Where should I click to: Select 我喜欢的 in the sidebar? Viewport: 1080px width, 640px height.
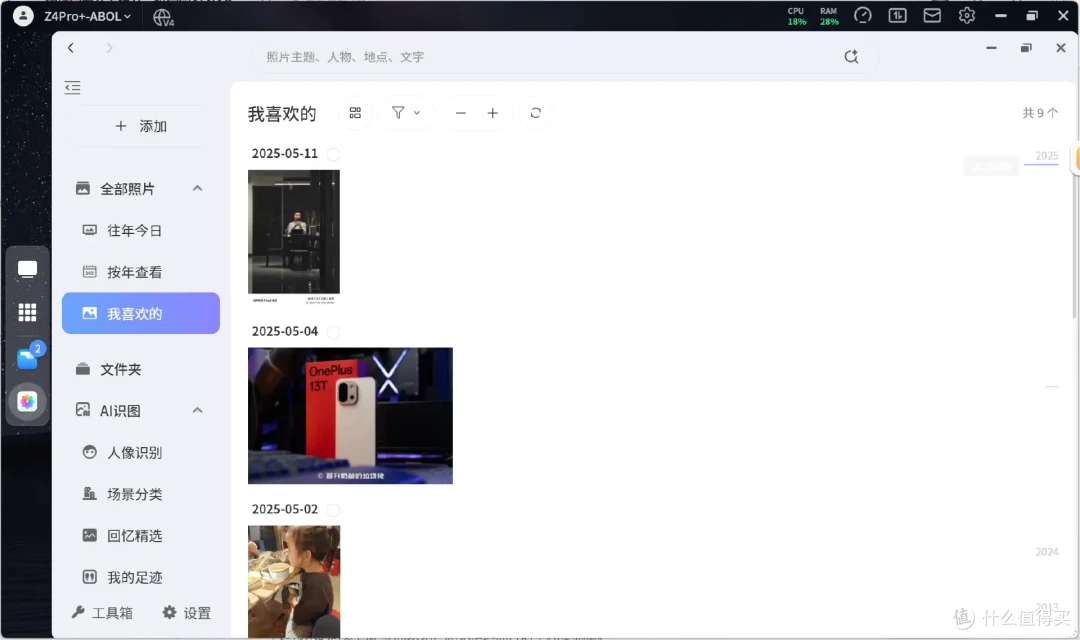pos(141,313)
